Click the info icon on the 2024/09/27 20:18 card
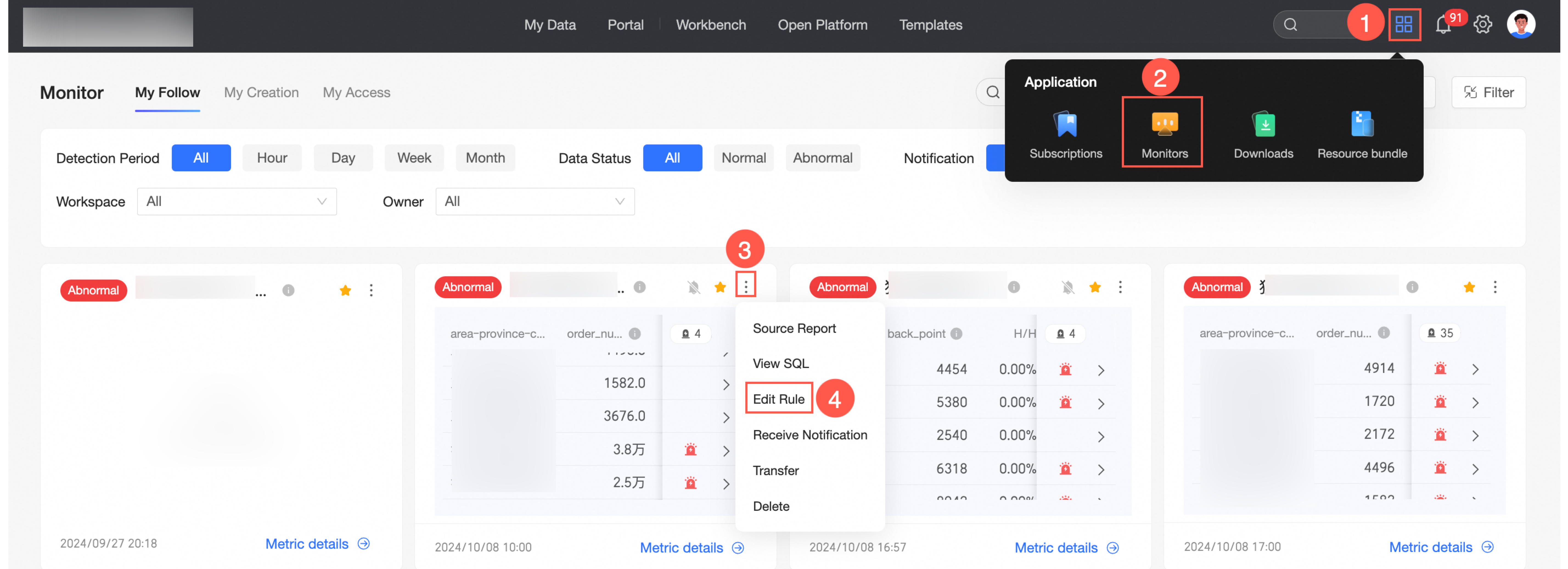1568x569 pixels. 288,291
